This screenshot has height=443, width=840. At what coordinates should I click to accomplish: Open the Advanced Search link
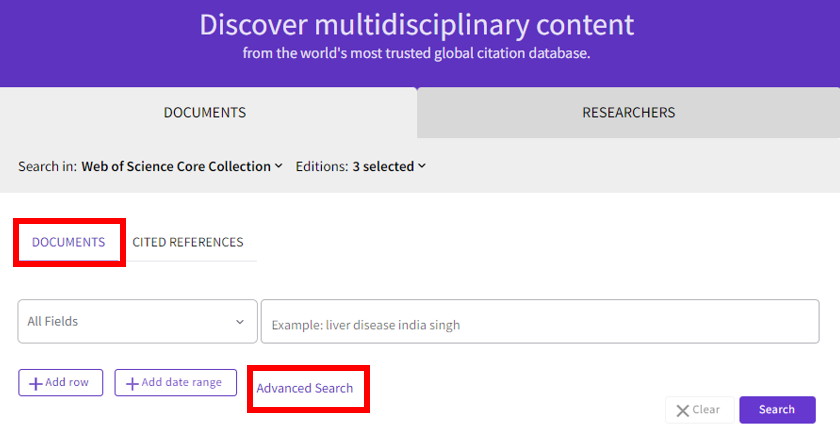[x=305, y=388]
